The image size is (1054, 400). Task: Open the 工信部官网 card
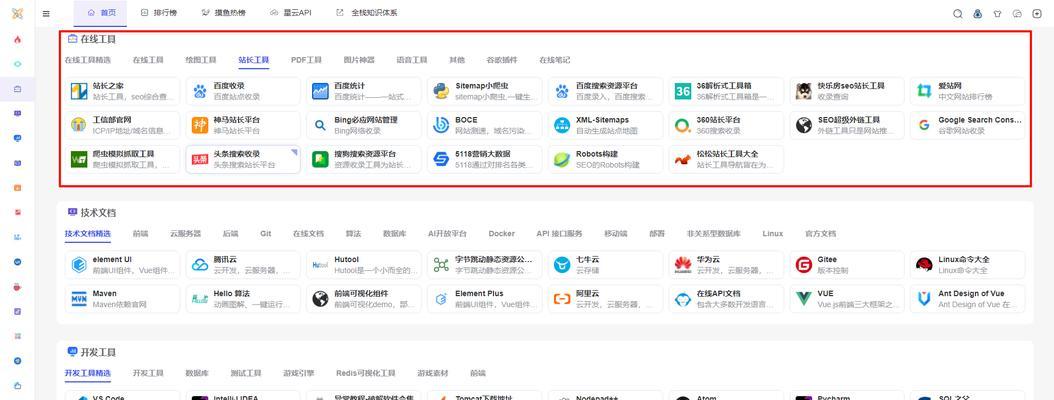(x=122, y=125)
